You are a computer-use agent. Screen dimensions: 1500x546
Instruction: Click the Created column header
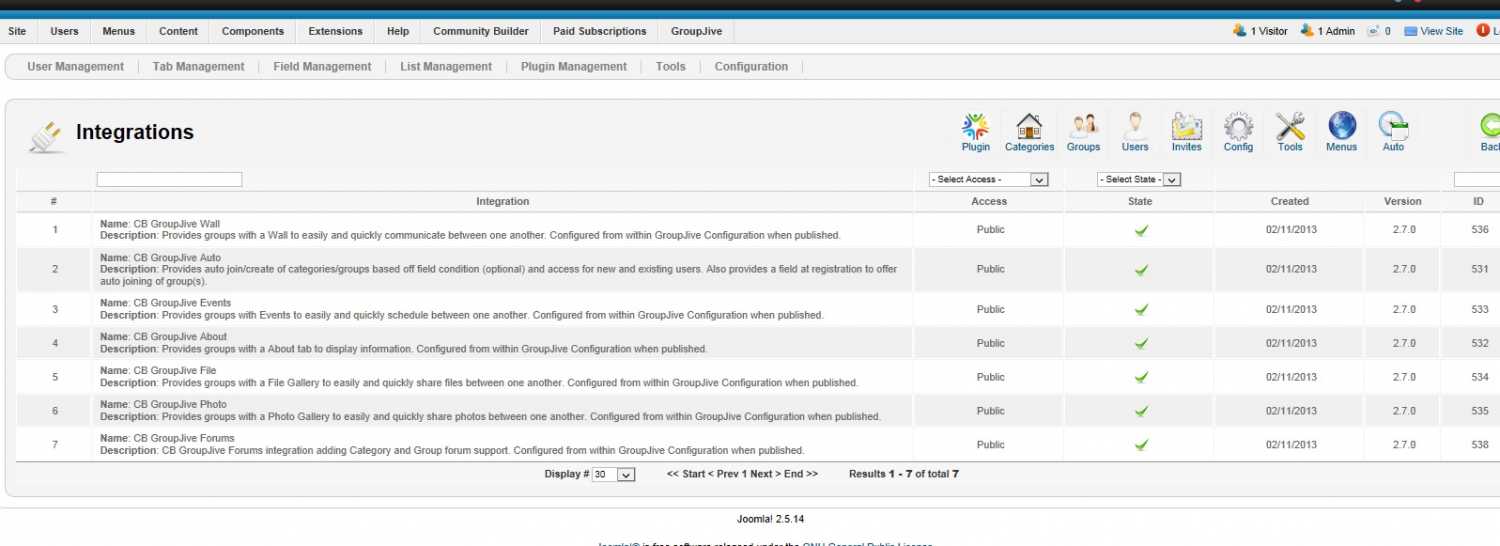click(x=1290, y=202)
